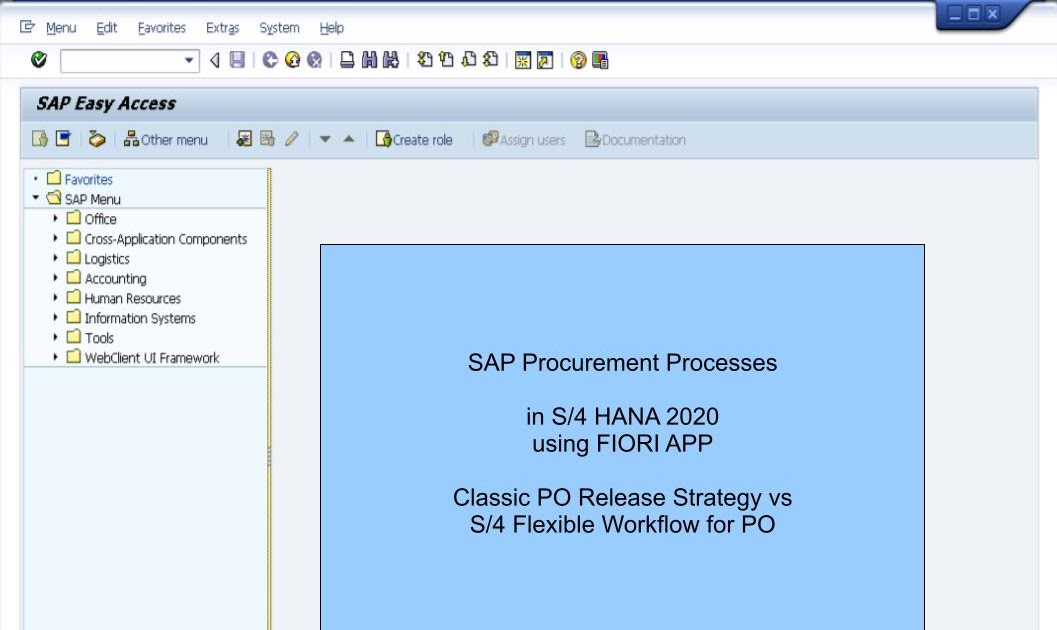This screenshot has width=1057, height=630.
Task: Click the Find Next icon
Action: click(389, 61)
